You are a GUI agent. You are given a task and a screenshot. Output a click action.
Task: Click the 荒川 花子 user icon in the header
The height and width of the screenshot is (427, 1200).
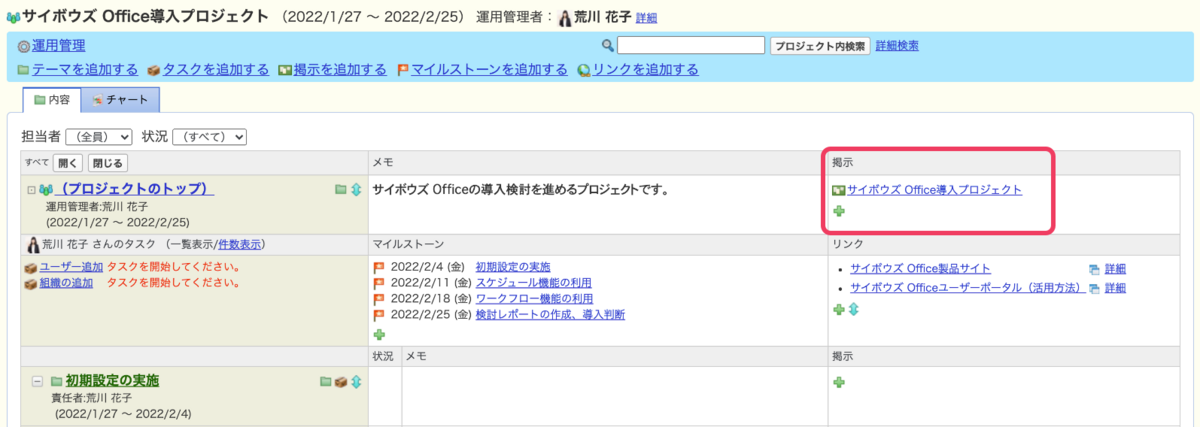click(565, 18)
